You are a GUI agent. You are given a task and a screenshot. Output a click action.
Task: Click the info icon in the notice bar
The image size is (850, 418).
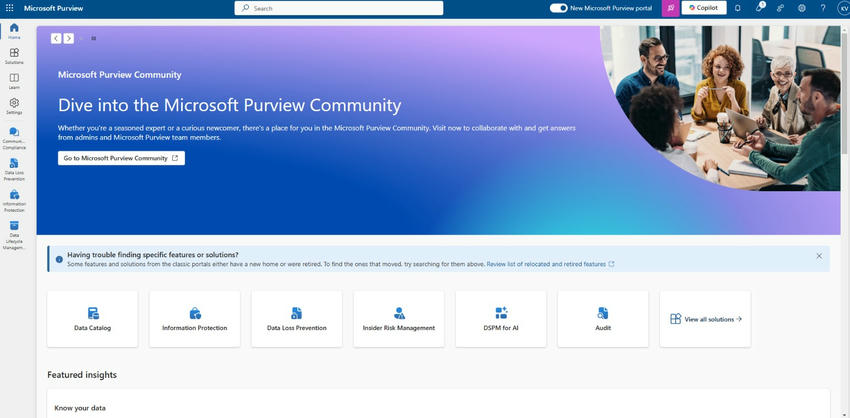tap(59, 259)
